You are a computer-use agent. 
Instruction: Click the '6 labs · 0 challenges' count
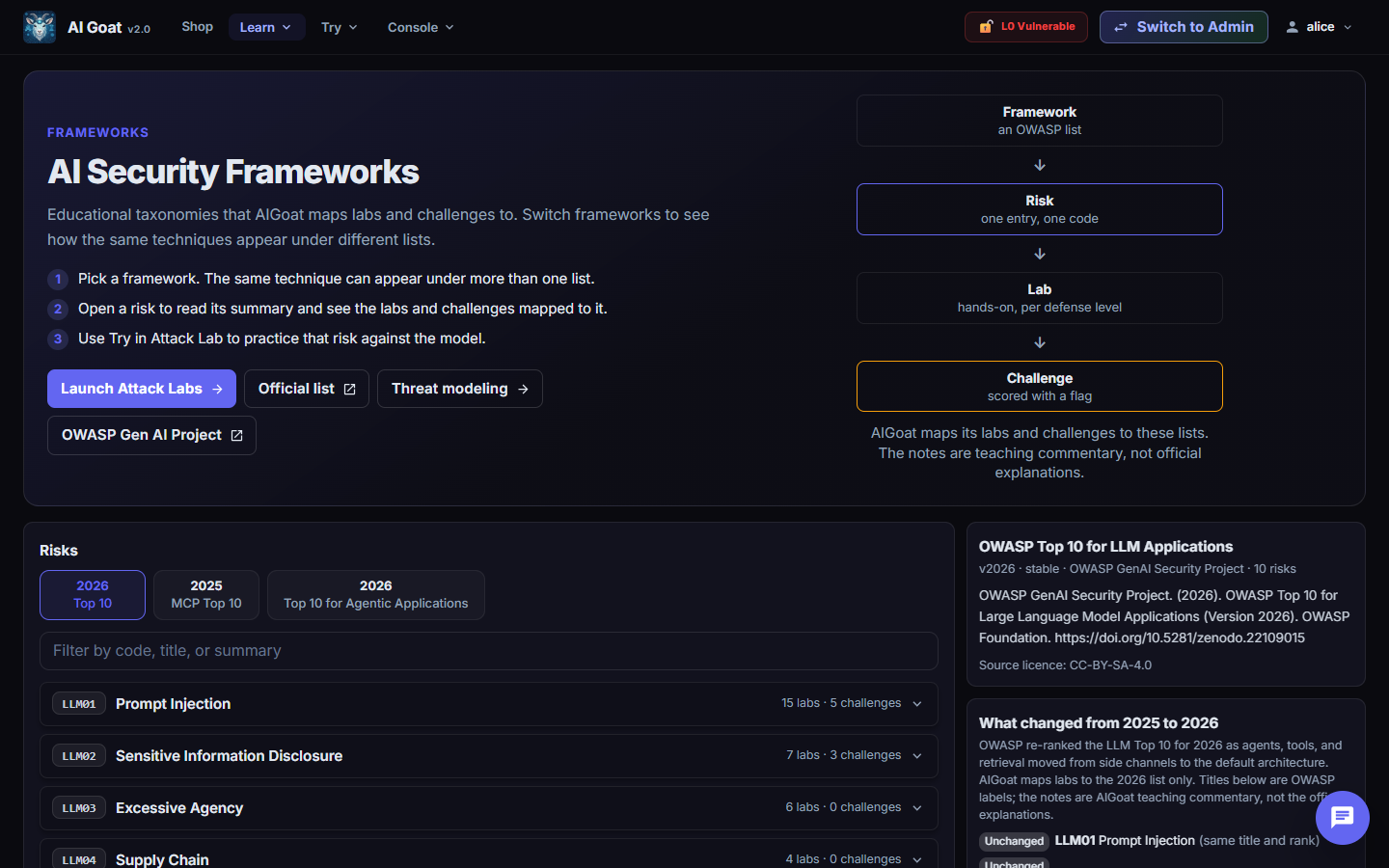click(843, 807)
